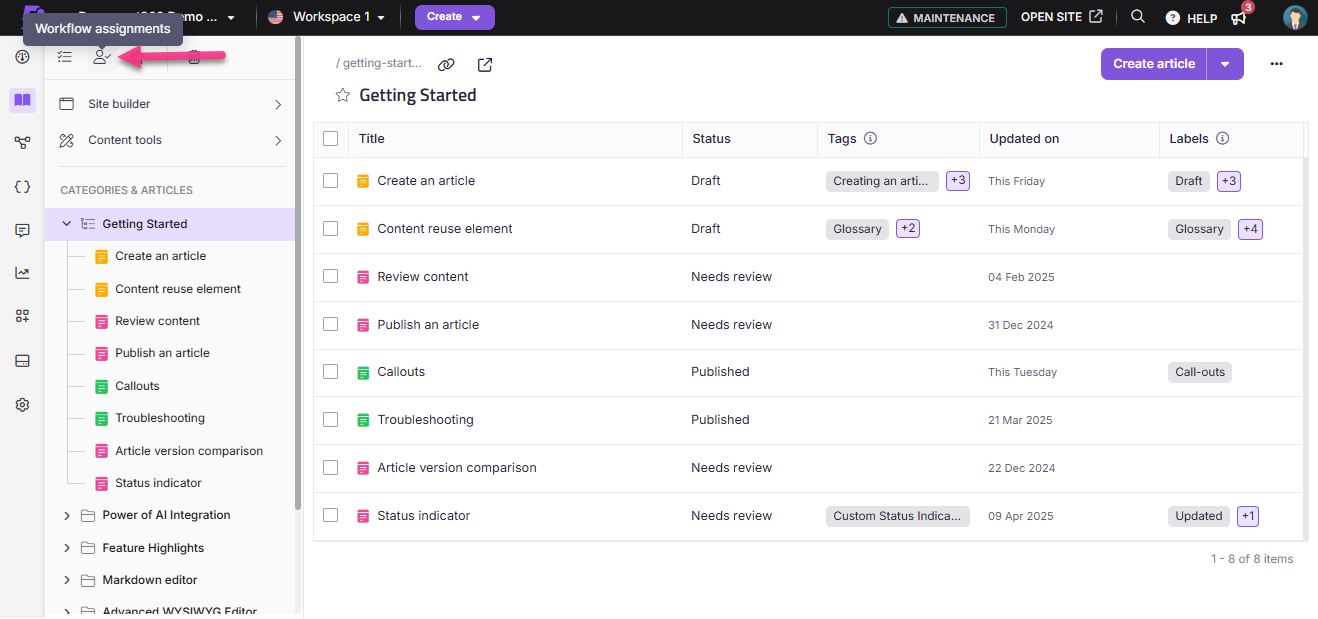The image size is (1318, 619).
Task: Open the HELP menu in top bar
Action: (x=1191, y=18)
